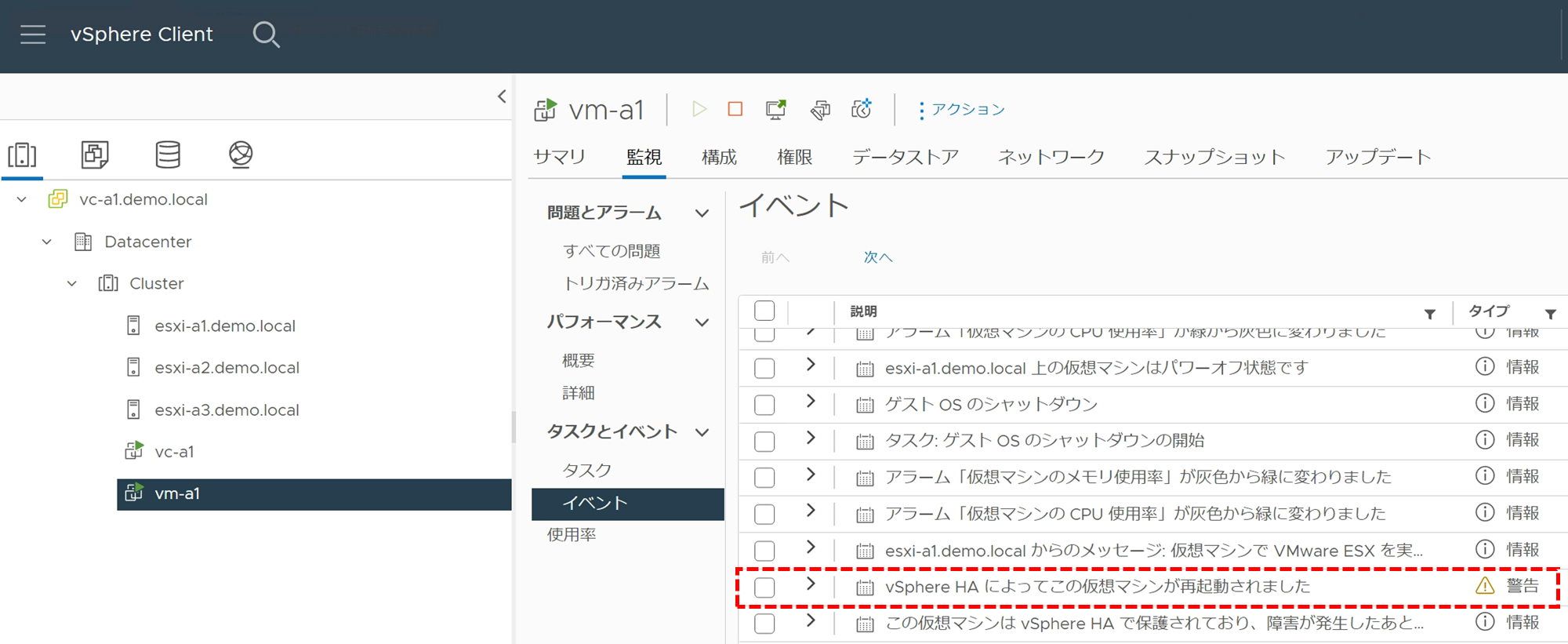Image resolution: width=1568 pixels, height=644 pixels.
Task: Expand the vSphere HA 再起動 event details
Action: [x=811, y=584]
